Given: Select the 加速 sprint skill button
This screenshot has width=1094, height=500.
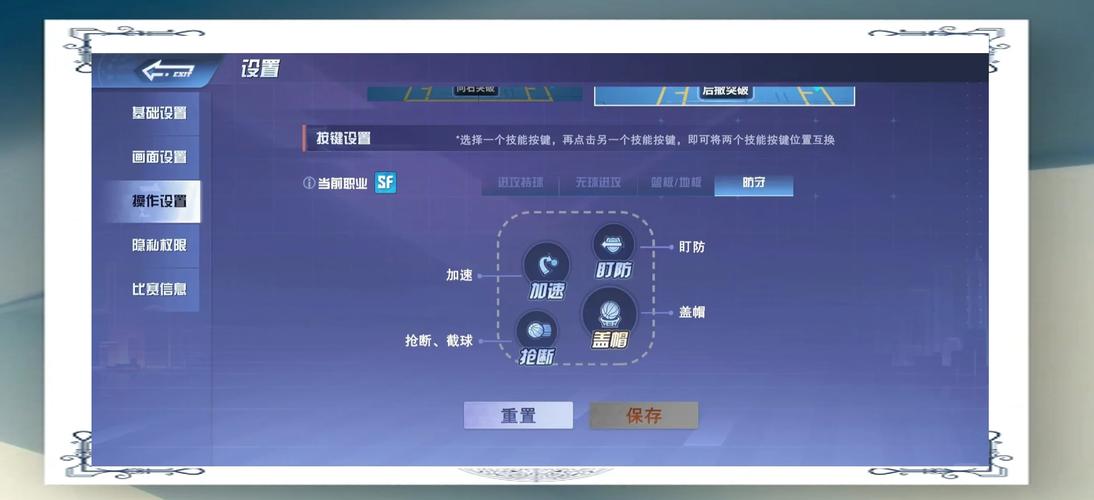Looking at the screenshot, I should pyautogui.click(x=546, y=268).
